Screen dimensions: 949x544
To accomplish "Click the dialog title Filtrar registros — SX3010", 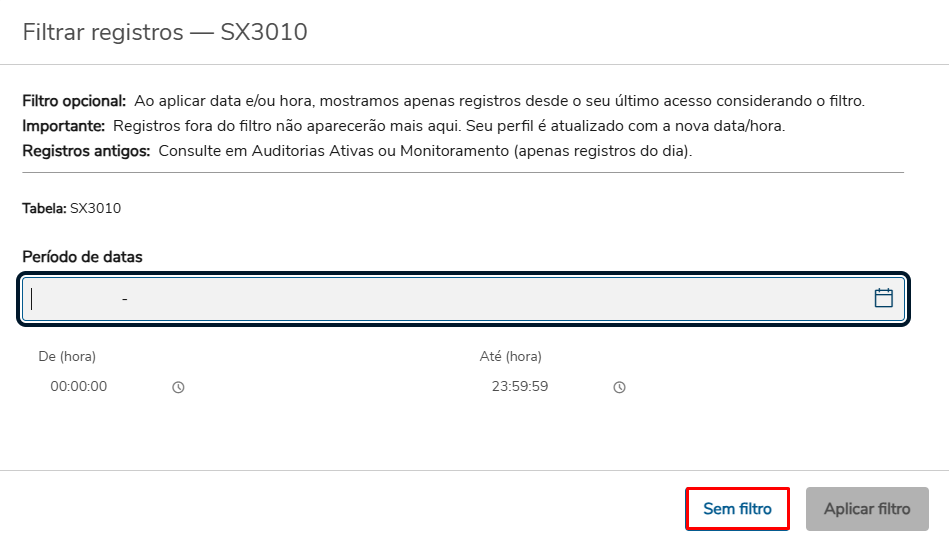I will [x=165, y=32].
